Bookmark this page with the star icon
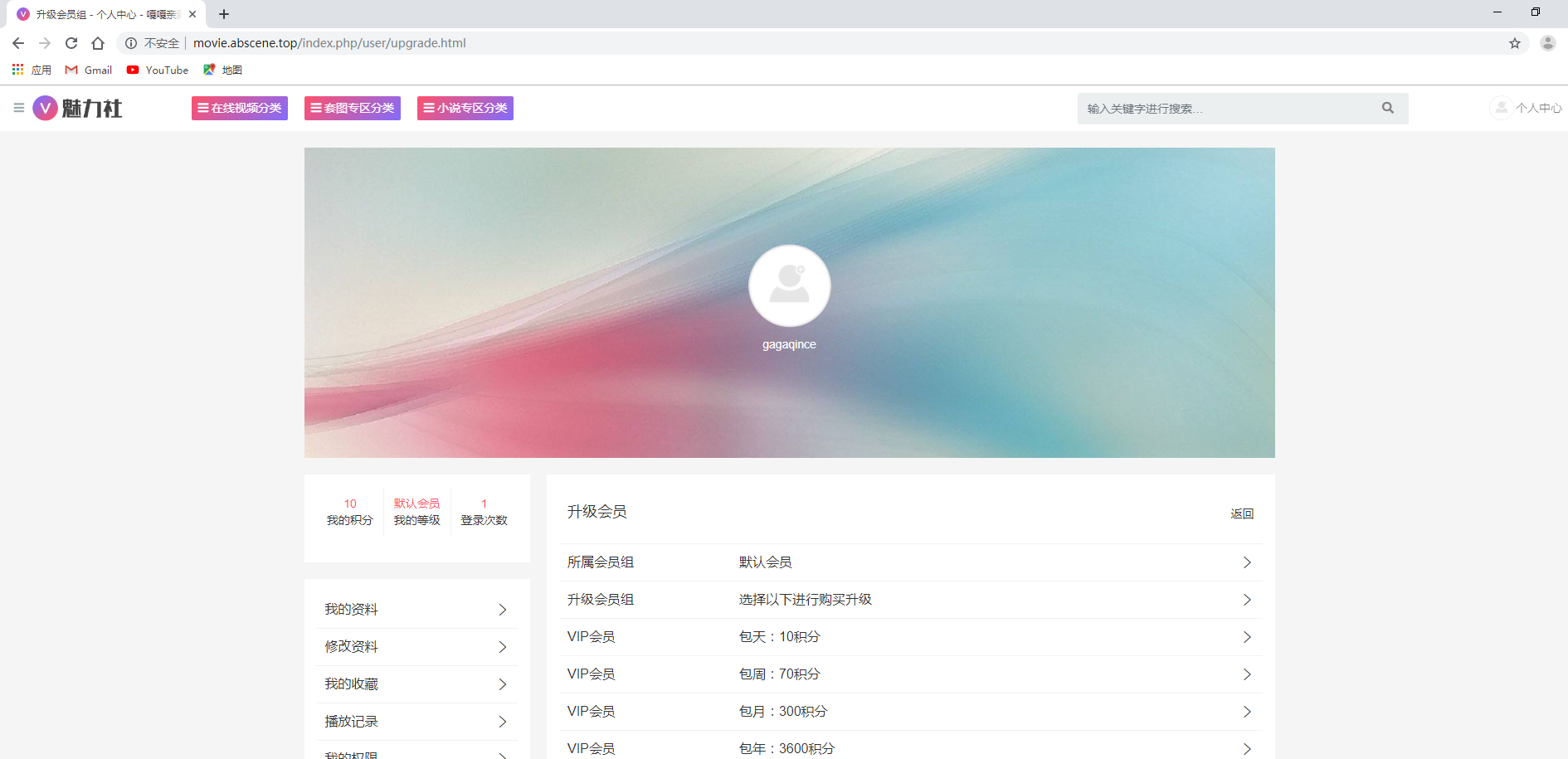The image size is (1568, 759). pos(1514,43)
